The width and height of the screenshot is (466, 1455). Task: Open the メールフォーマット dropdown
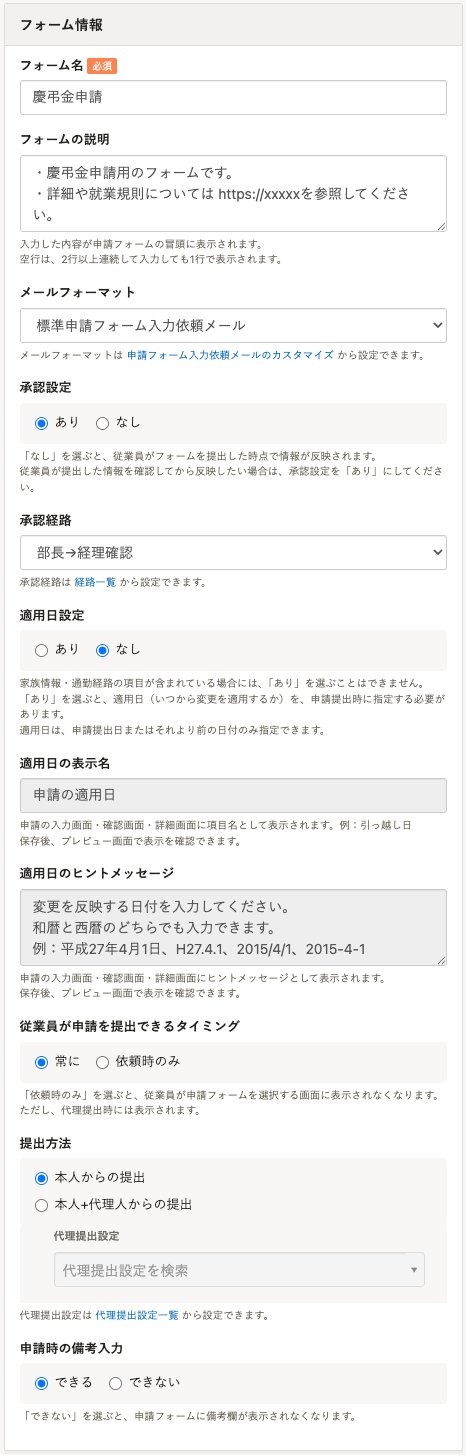233,325
